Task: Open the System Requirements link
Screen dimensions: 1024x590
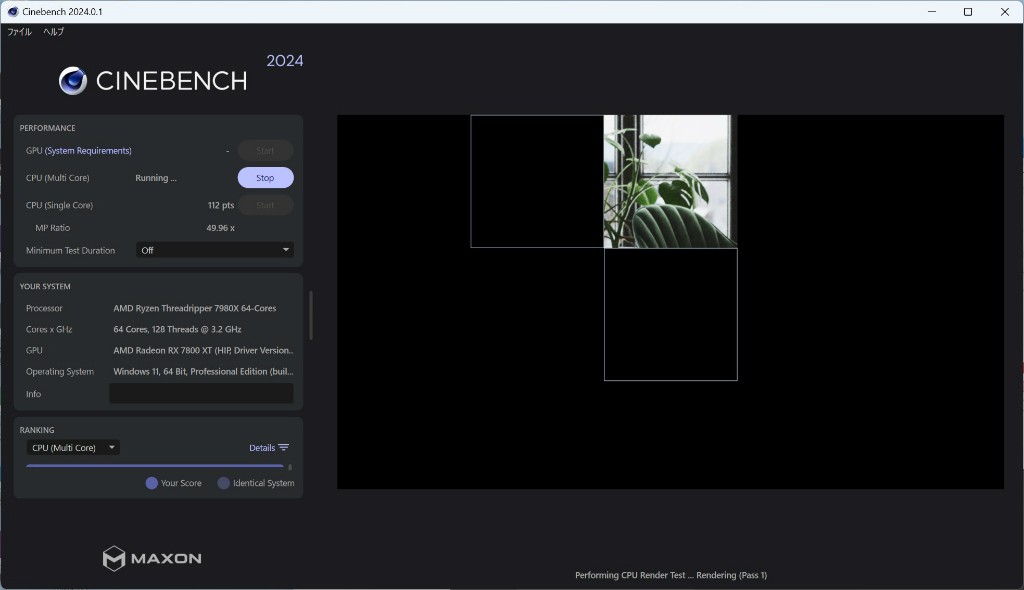Action: pyautogui.click(x=88, y=151)
